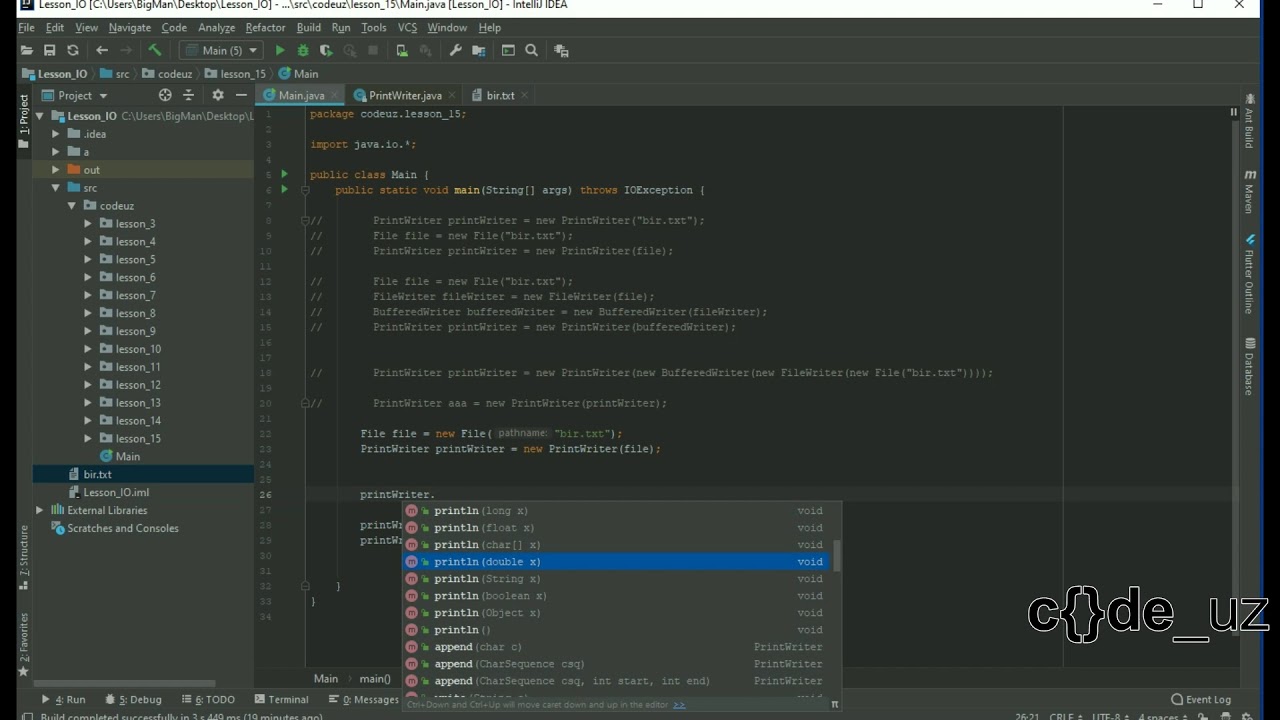The image size is (1280, 720).
Task: Collapse the codeuz package
Action: click(72, 206)
